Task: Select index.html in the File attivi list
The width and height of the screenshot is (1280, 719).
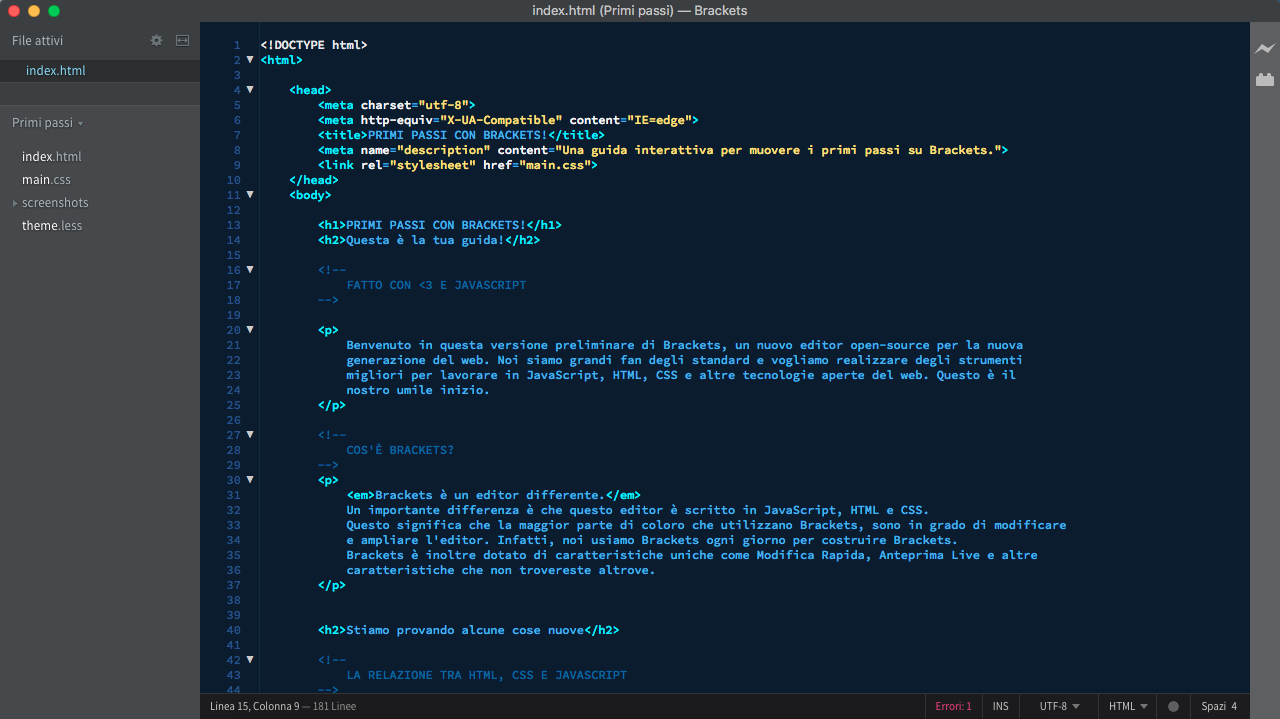Action: (56, 71)
